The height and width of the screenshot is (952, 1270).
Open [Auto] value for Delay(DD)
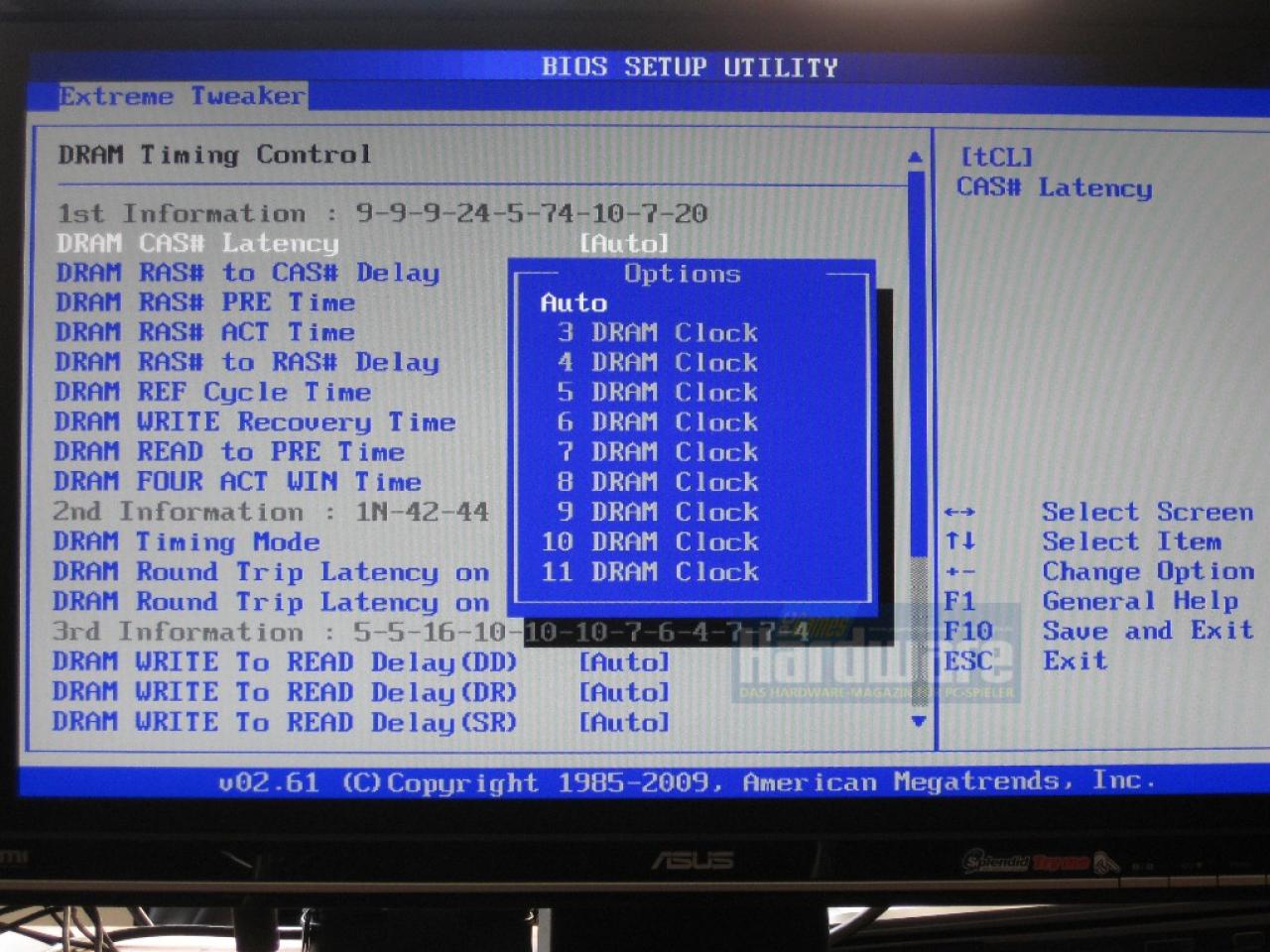tap(624, 661)
